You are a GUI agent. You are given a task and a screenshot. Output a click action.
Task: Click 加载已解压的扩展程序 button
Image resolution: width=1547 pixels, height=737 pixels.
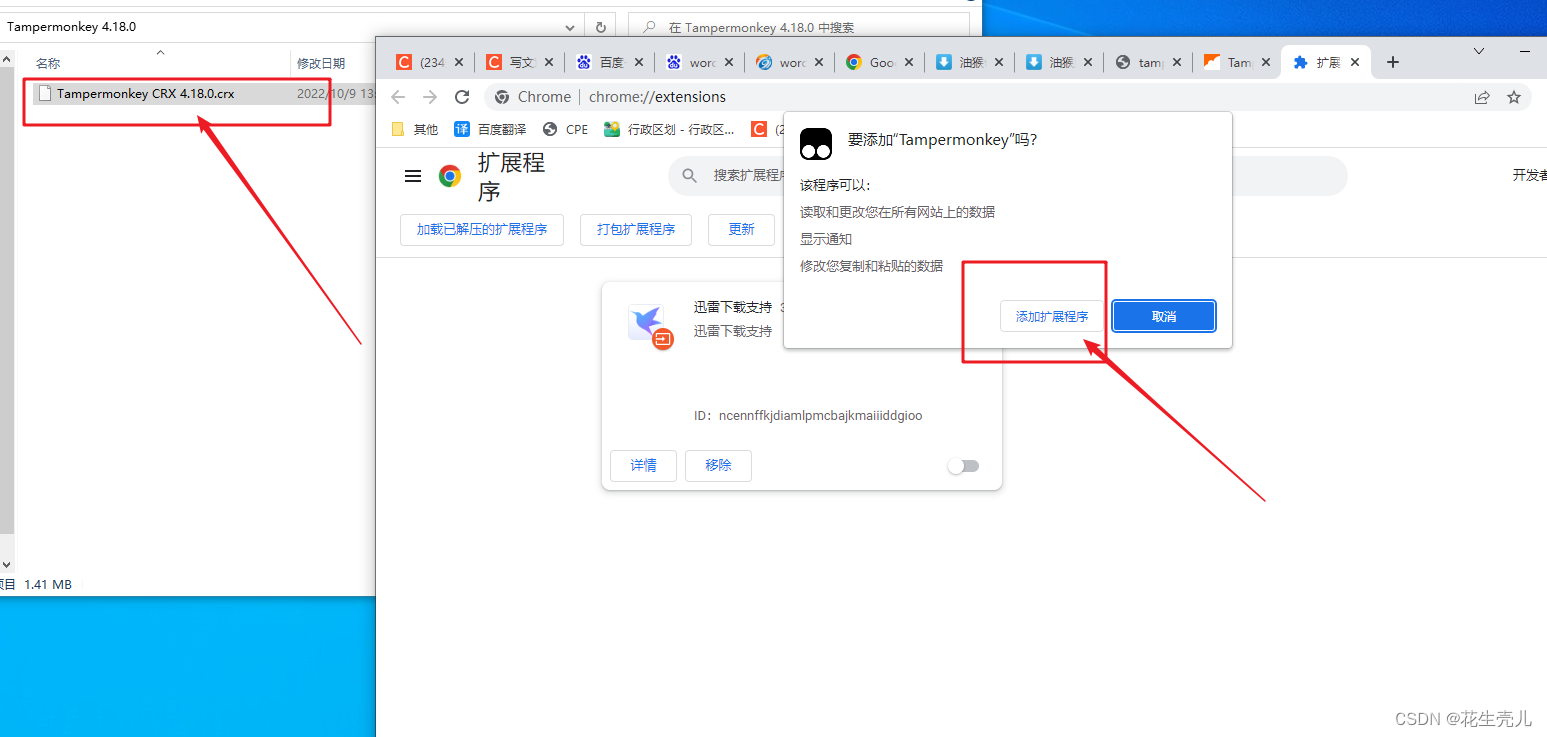point(482,229)
